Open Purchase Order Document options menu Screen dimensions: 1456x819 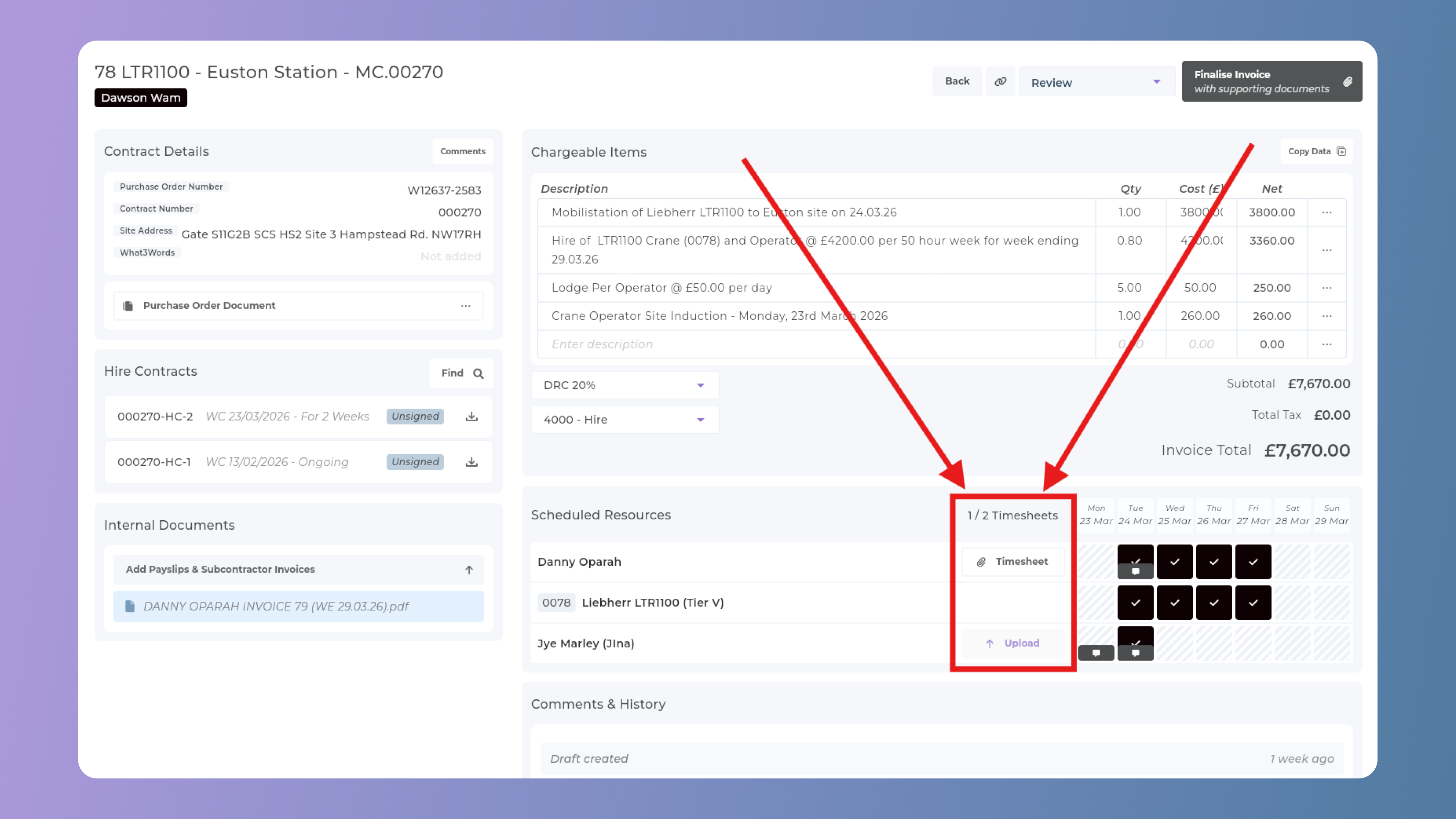[x=465, y=306]
